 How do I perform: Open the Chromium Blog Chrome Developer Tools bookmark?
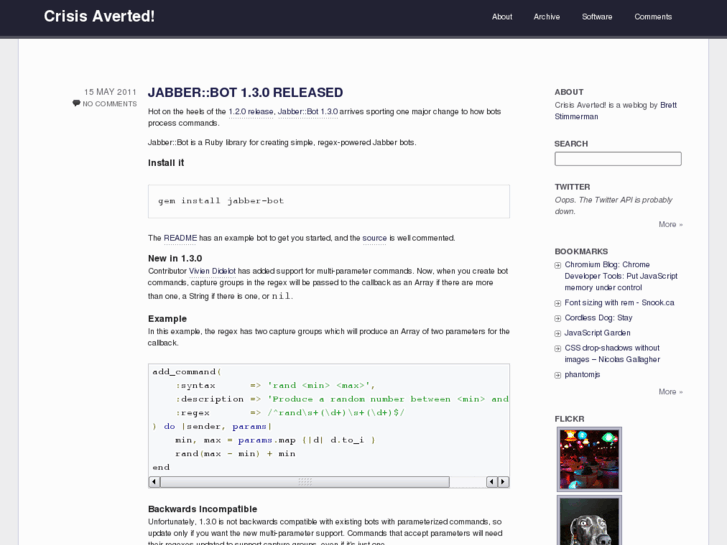(621, 276)
